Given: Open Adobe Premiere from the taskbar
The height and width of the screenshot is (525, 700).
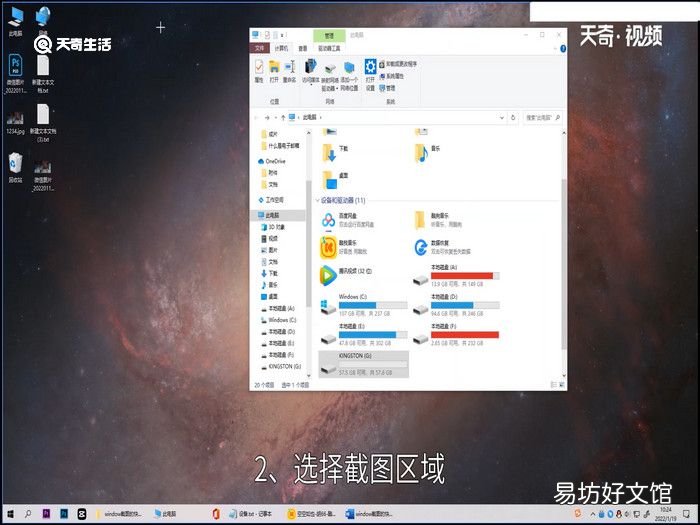Looking at the screenshot, I should click(46, 514).
